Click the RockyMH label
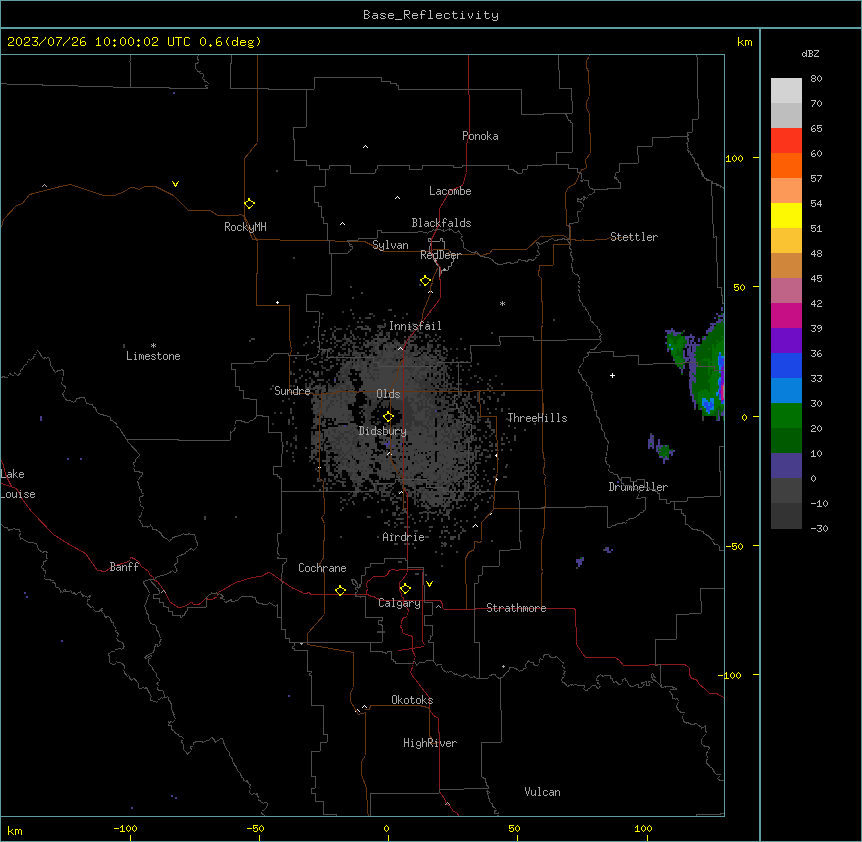This screenshot has width=862, height=842. (245, 227)
